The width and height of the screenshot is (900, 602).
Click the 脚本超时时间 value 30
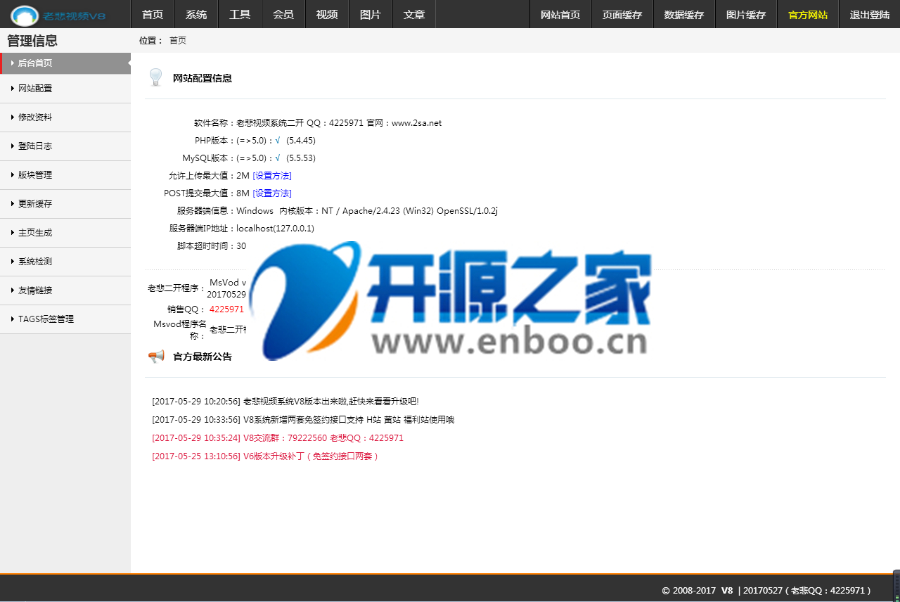(241, 246)
